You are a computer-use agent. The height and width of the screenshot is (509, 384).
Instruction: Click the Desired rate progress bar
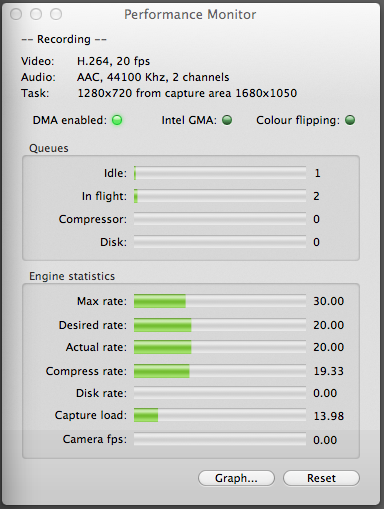coord(220,325)
